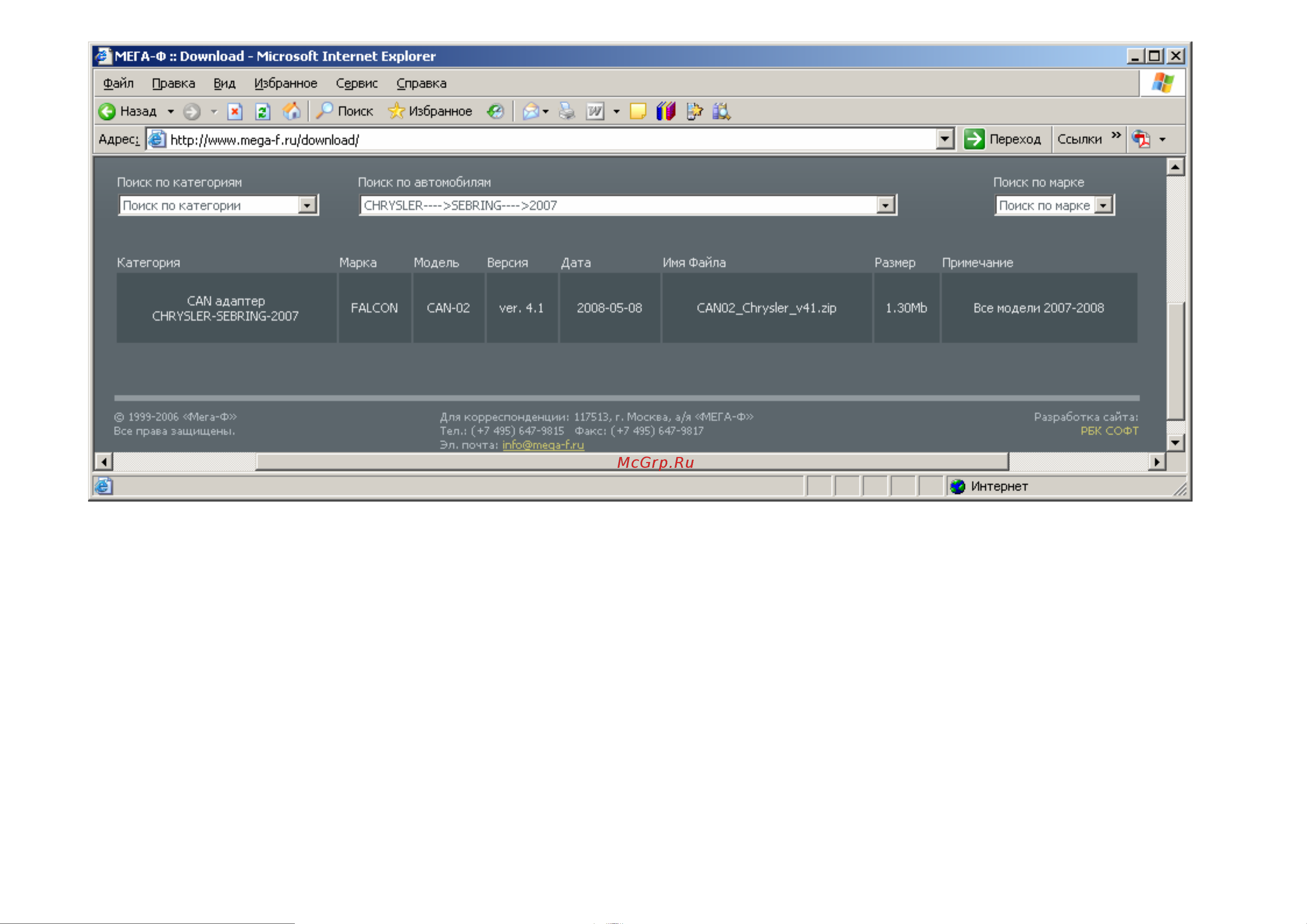The width and height of the screenshot is (1307, 924).
Task: Refresh the page with green arrows icon
Action: [262, 111]
